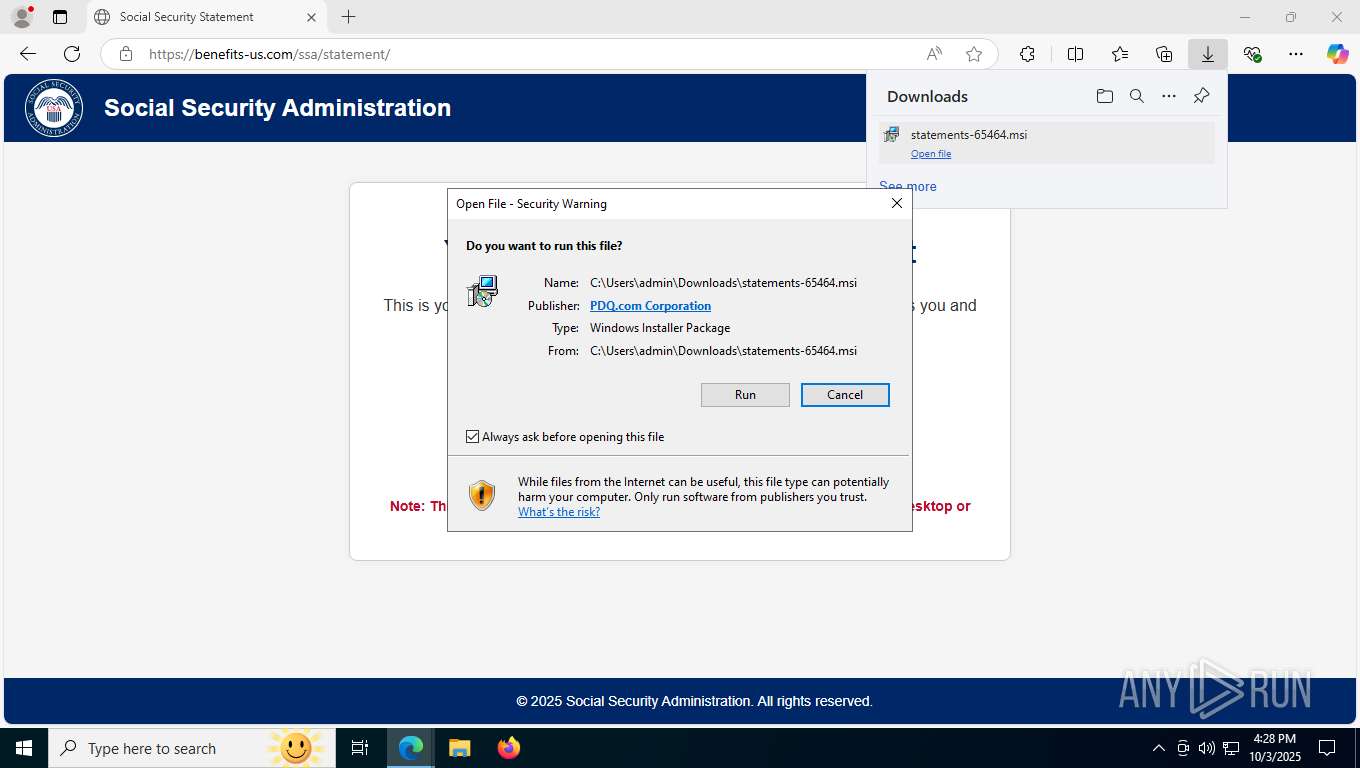Viewport: 1360px width, 768px height.
Task: Open a new tab with plus icon
Action: 348,17
